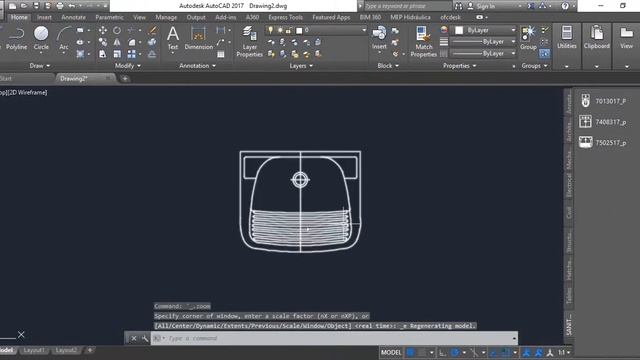Click the color wheel object color icon
The width and height of the screenshot is (640, 360).
444,30
